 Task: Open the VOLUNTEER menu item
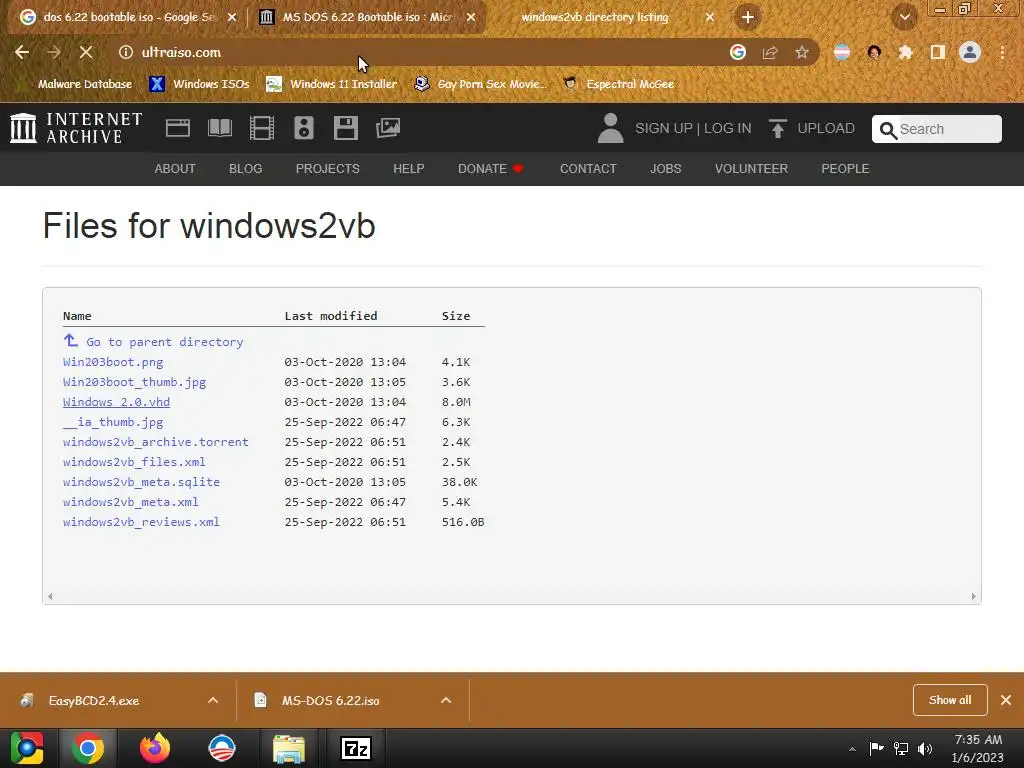751,168
